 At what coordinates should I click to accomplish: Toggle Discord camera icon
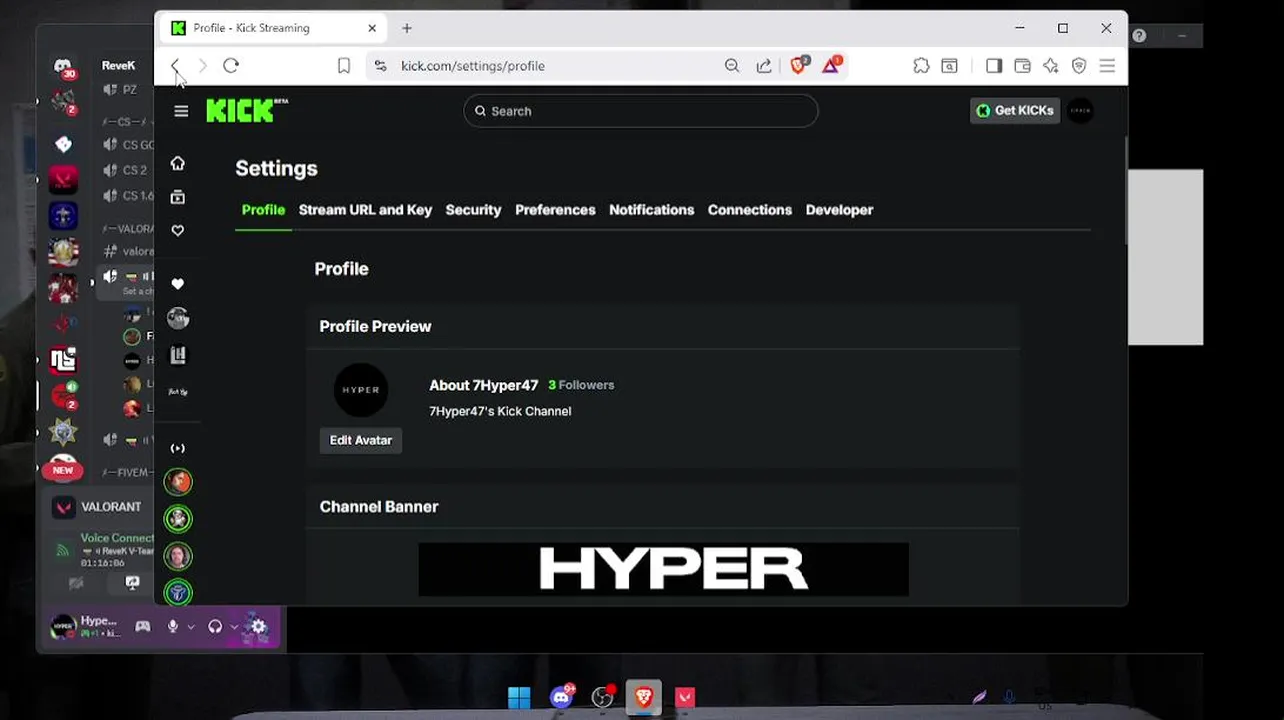(76, 582)
